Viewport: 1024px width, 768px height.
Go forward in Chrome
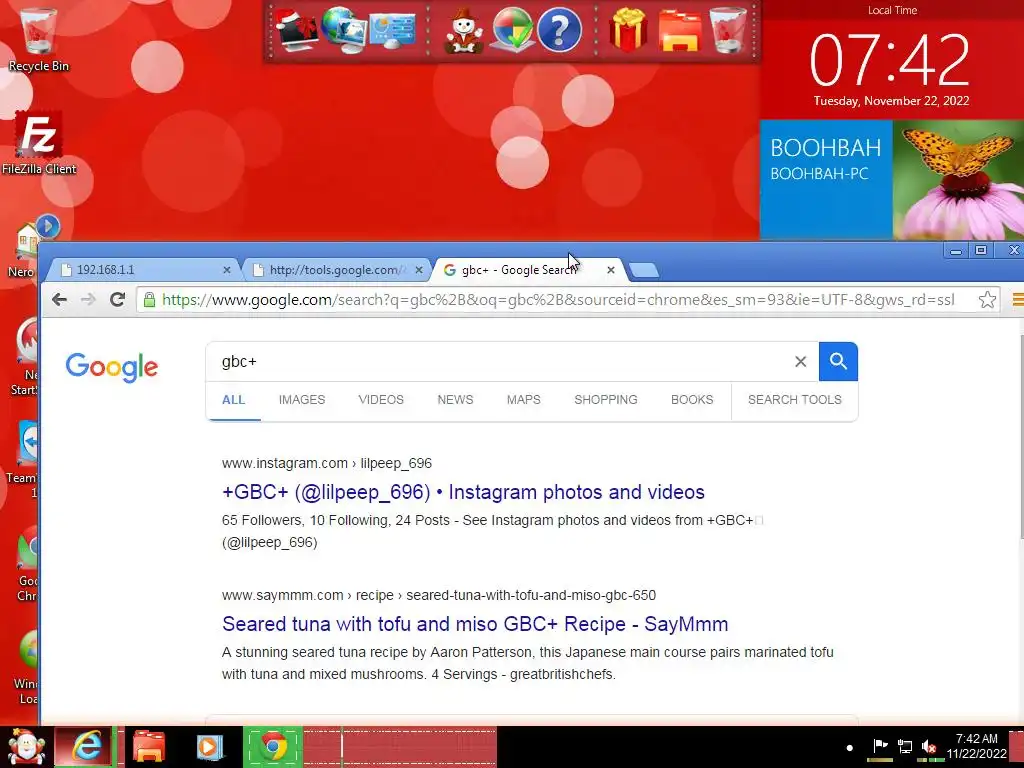[88, 300]
